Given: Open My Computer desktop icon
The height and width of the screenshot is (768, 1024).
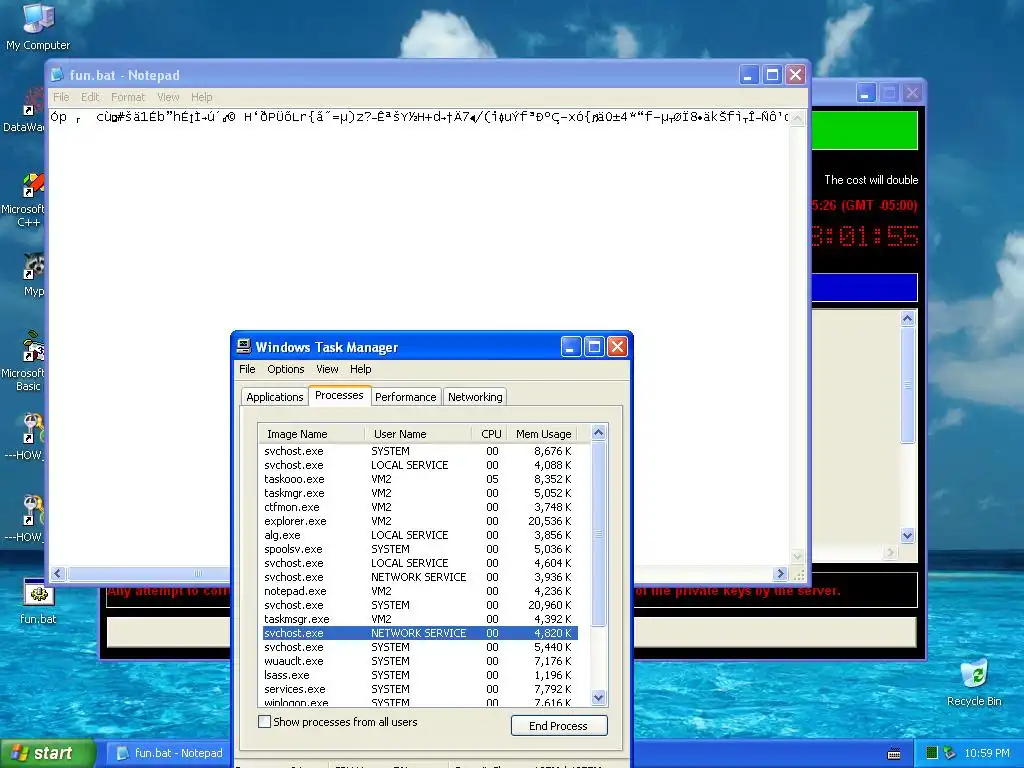Looking at the screenshot, I should pos(38,26).
